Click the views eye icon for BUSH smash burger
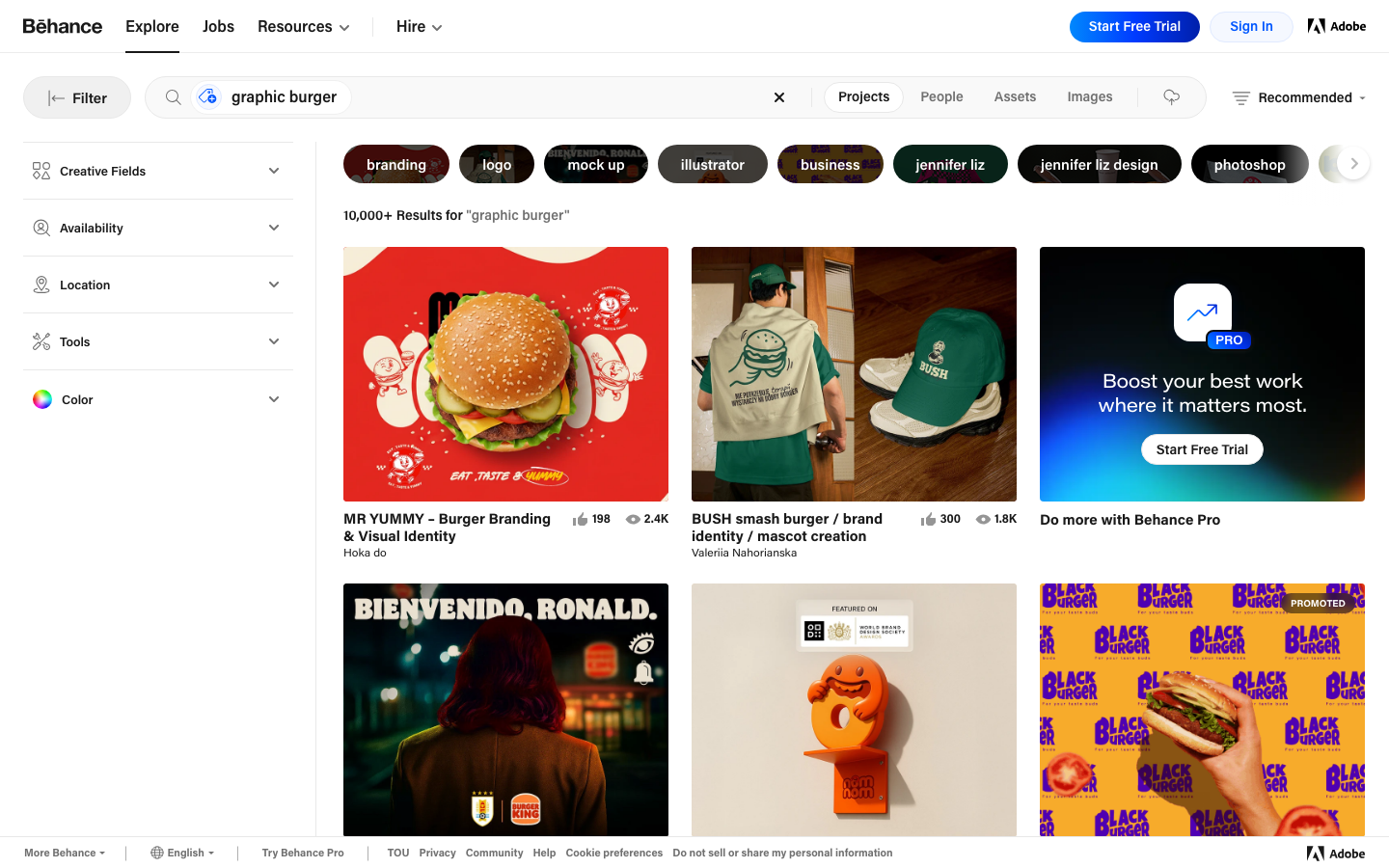The image size is (1389, 868). pyautogui.click(x=983, y=519)
